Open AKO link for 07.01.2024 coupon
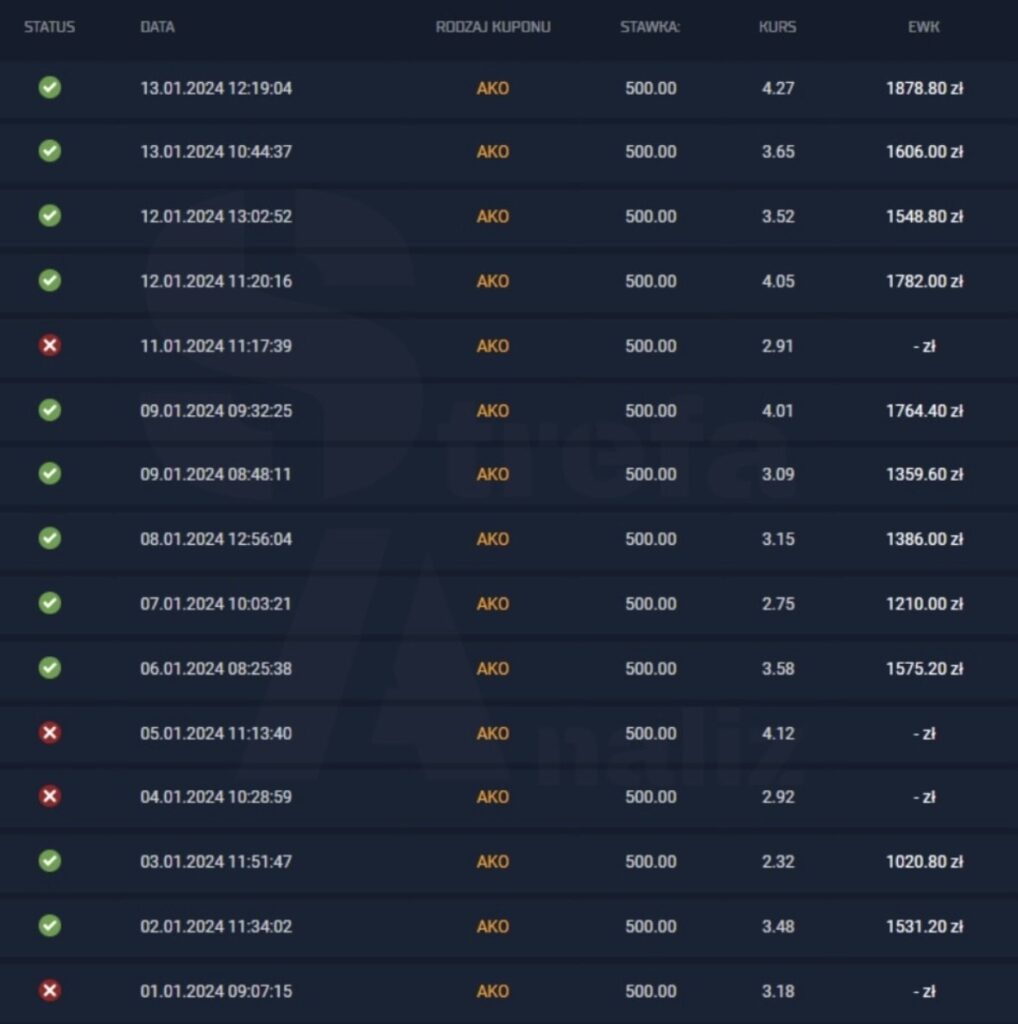Viewport: 1018px width, 1024px height. pos(492,604)
